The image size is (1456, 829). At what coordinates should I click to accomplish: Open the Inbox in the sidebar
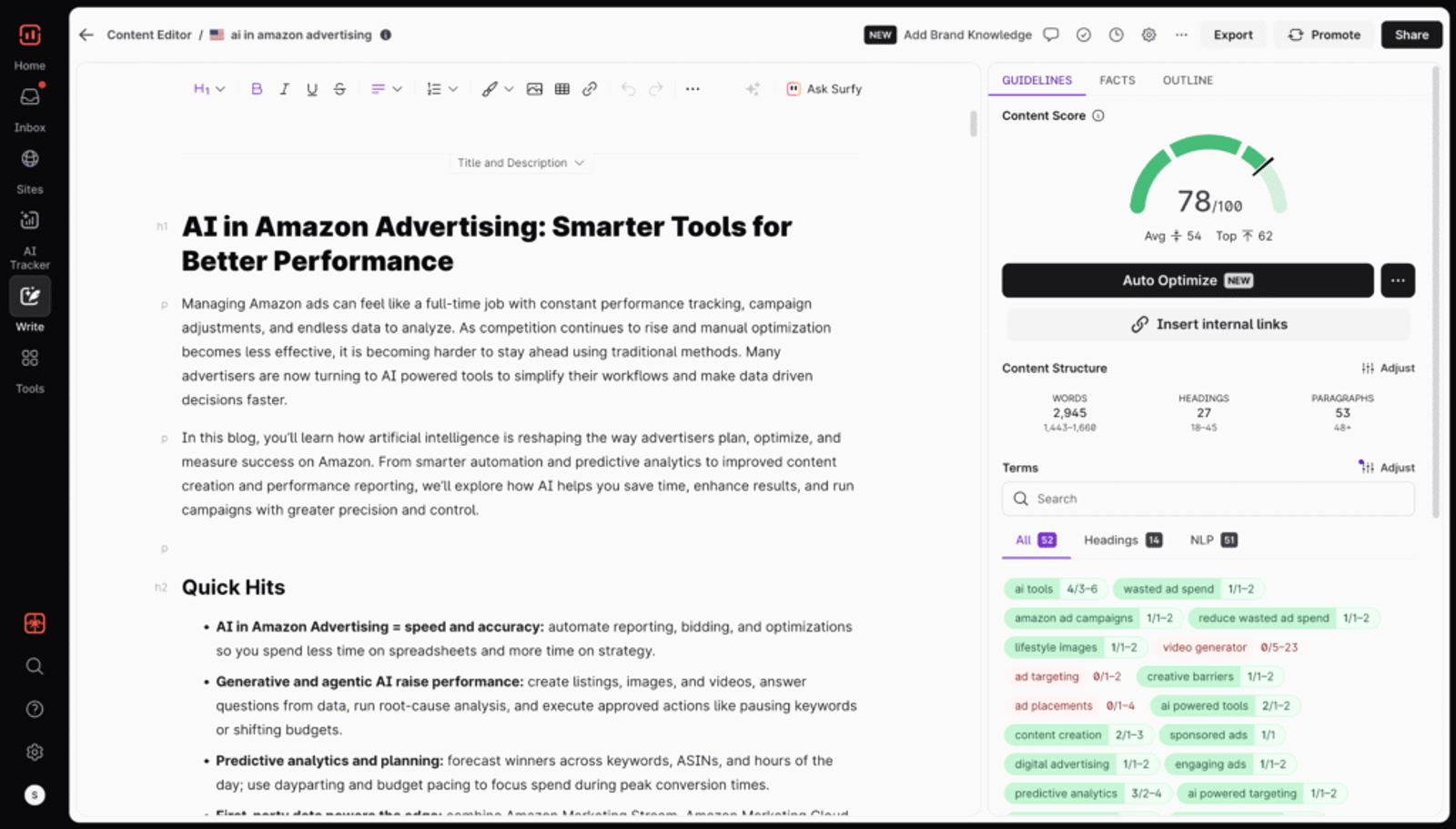coord(30,108)
